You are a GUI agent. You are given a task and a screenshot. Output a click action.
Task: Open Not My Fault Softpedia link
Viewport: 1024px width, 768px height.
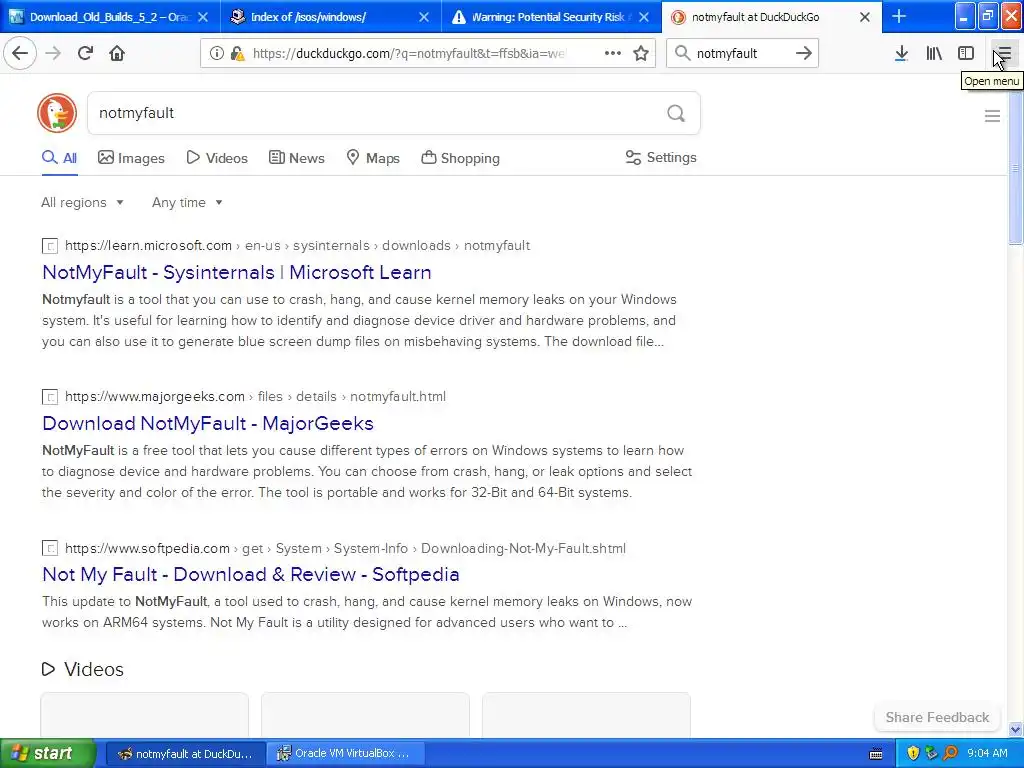(x=251, y=574)
